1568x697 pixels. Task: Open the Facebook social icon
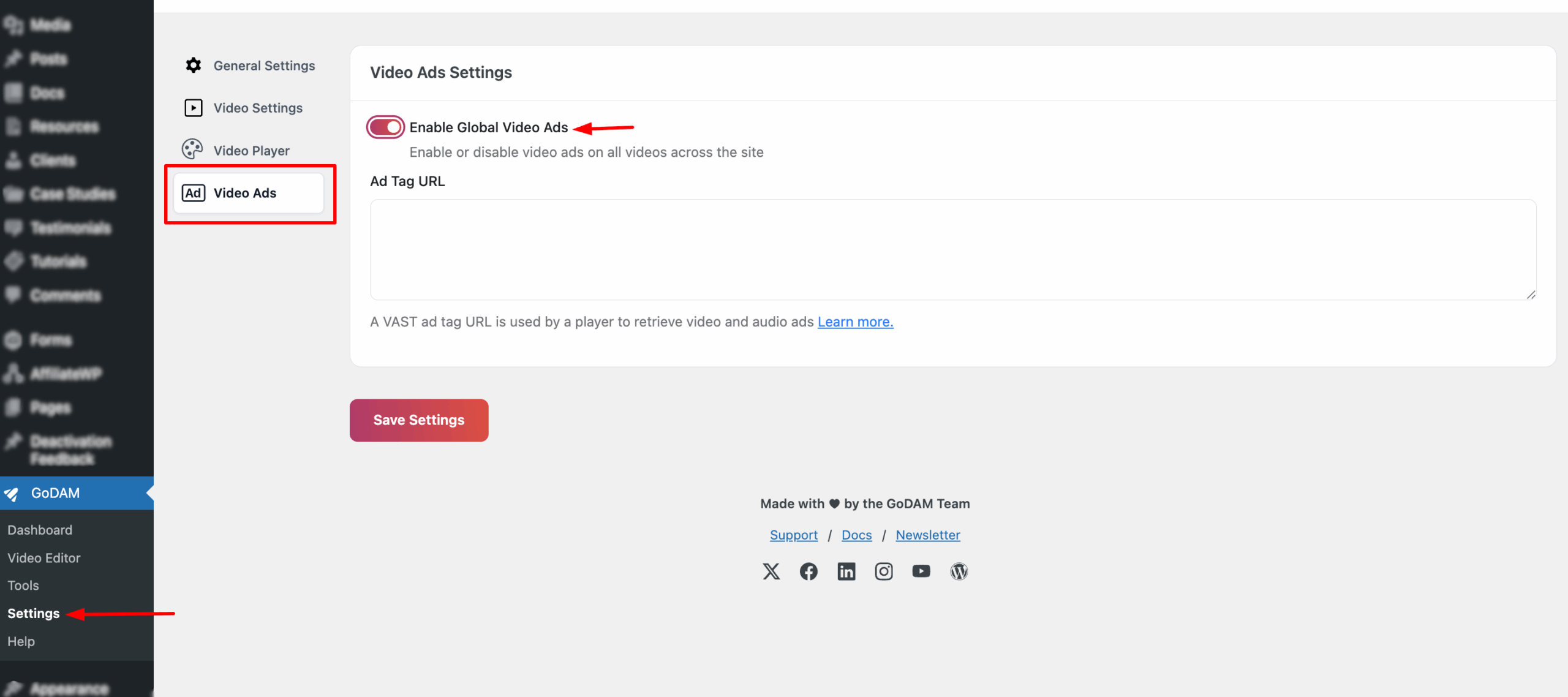click(x=809, y=571)
